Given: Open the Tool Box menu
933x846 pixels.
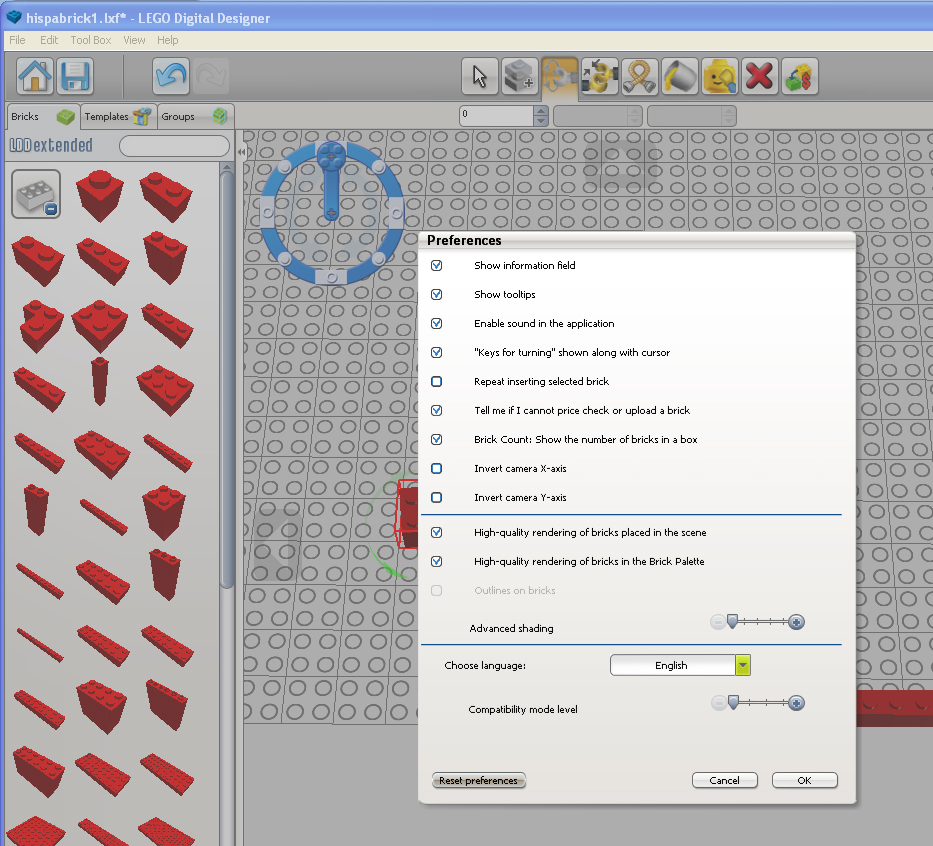Looking at the screenshot, I should coord(90,40).
